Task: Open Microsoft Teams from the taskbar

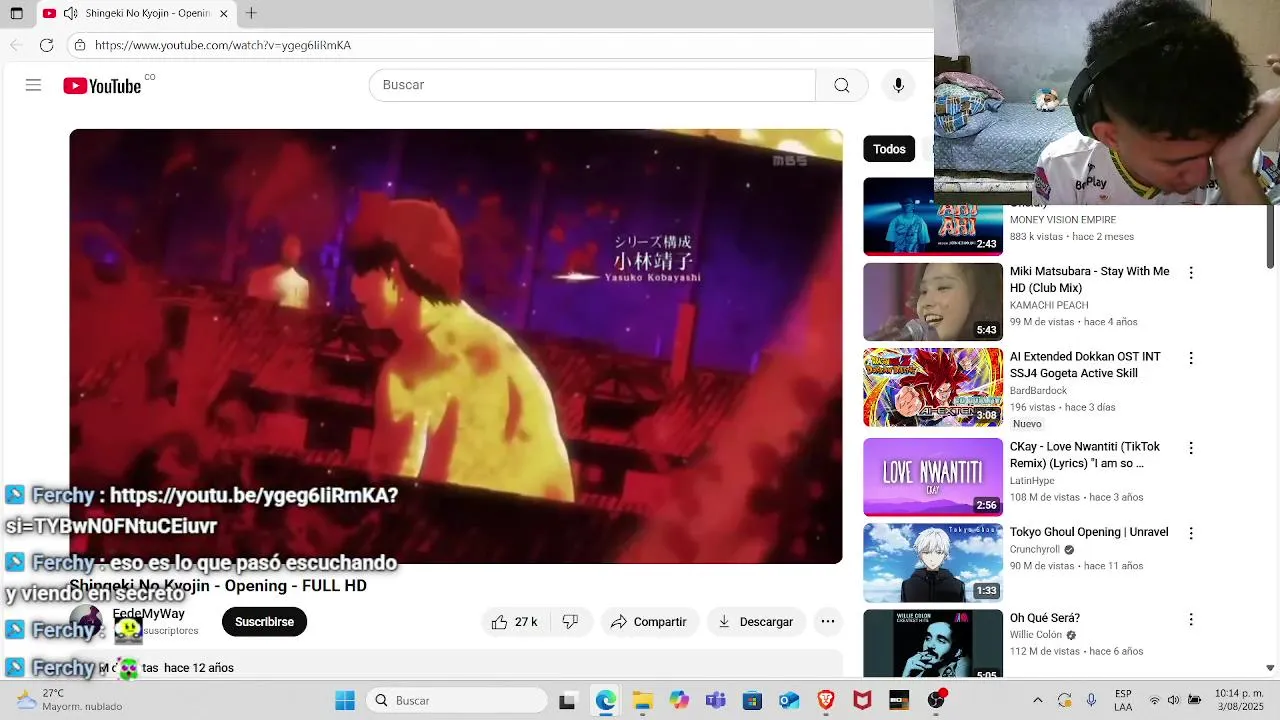Action: 715,701
